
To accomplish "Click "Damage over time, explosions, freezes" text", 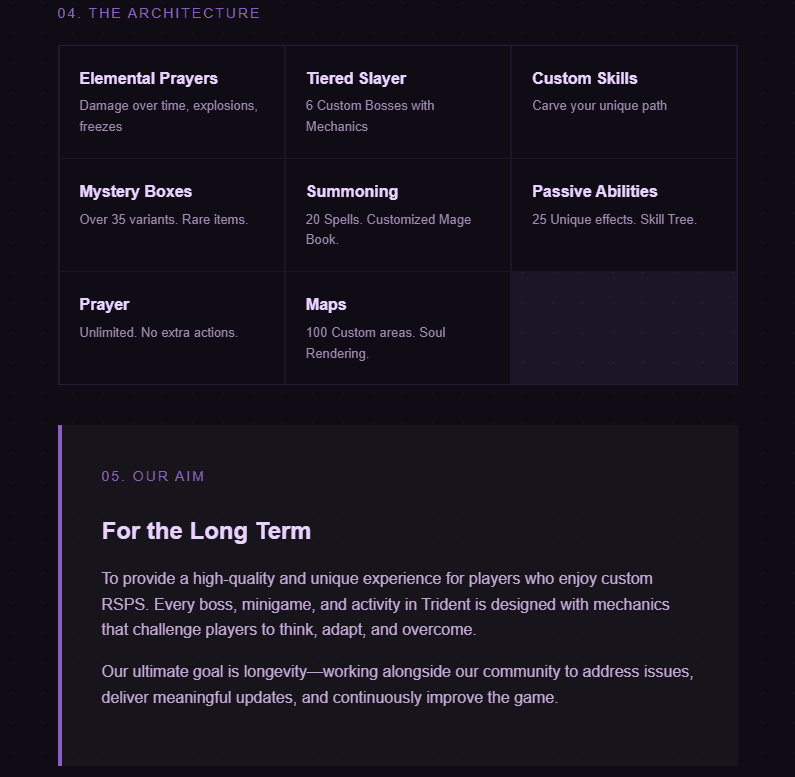I will 168,116.
